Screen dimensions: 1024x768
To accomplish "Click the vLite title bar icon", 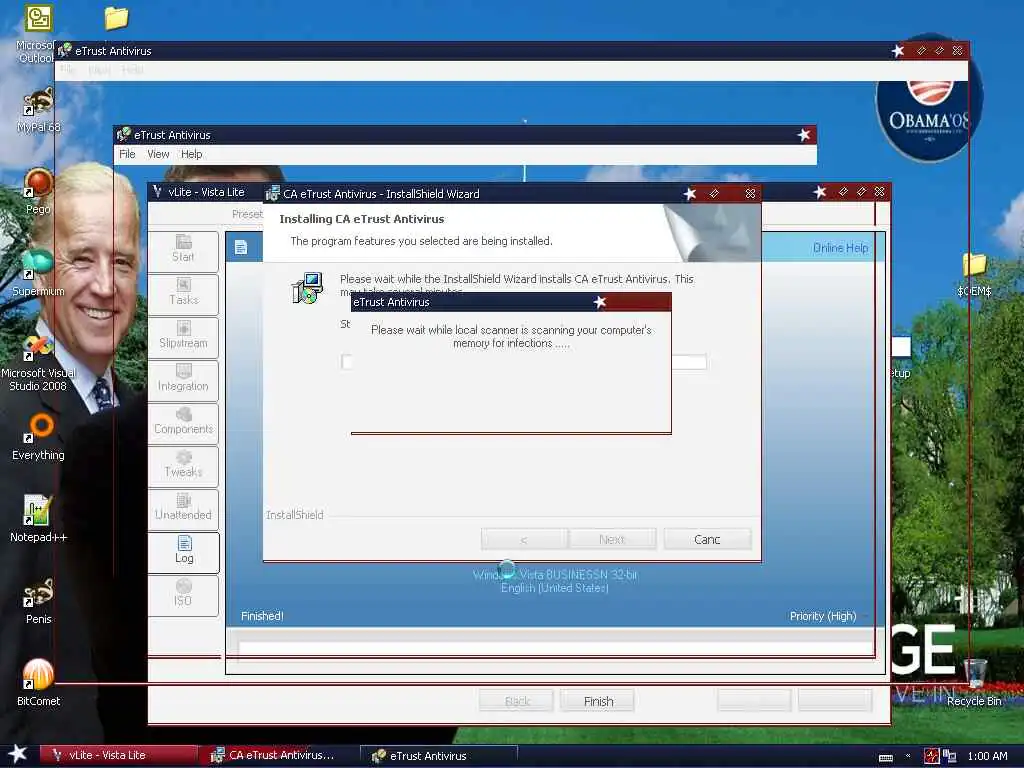I will [157, 191].
